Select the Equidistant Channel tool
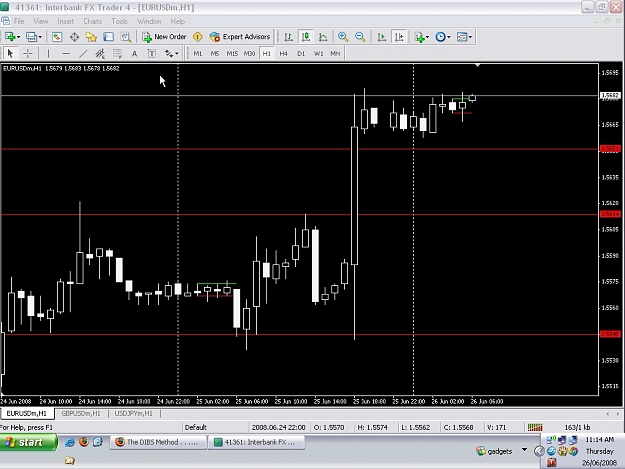Image resolution: width=625 pixels, height=469 pixels. 100,53
